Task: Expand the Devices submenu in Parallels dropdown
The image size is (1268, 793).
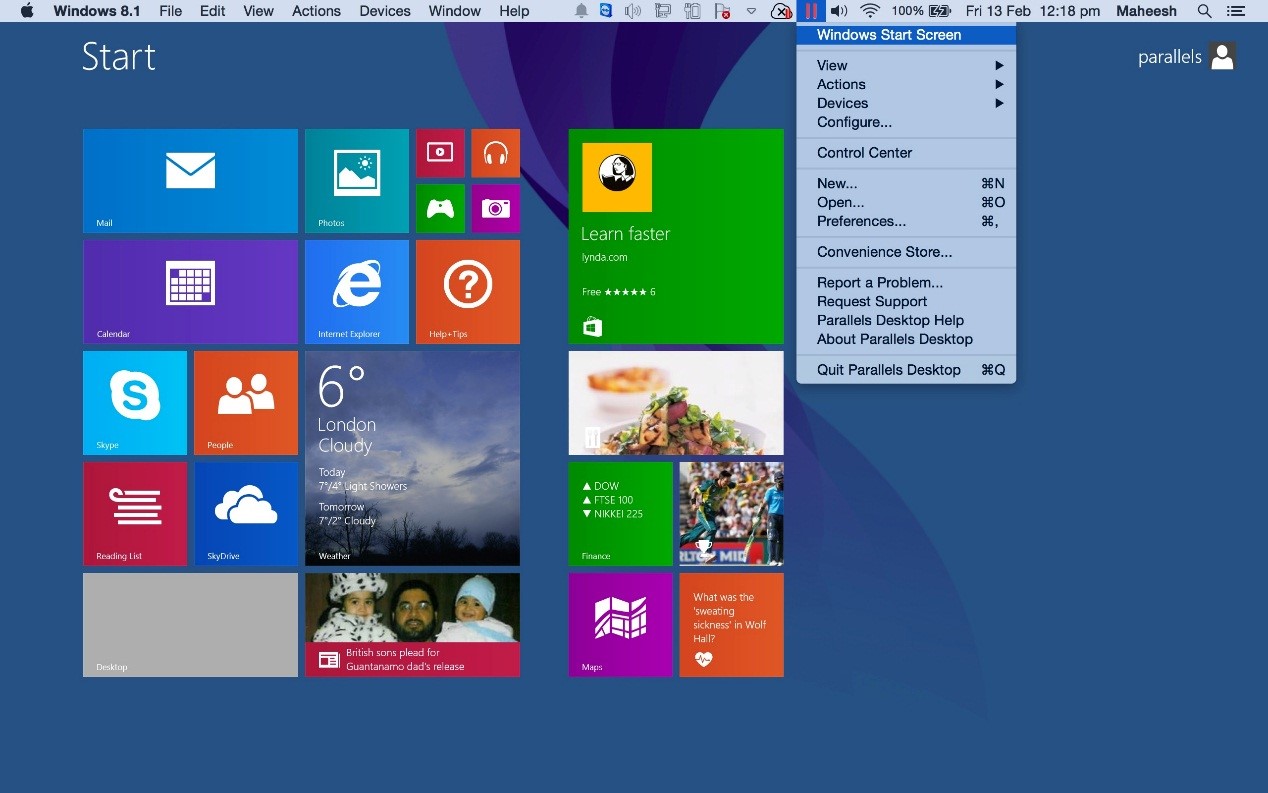Action: (906, 103)
